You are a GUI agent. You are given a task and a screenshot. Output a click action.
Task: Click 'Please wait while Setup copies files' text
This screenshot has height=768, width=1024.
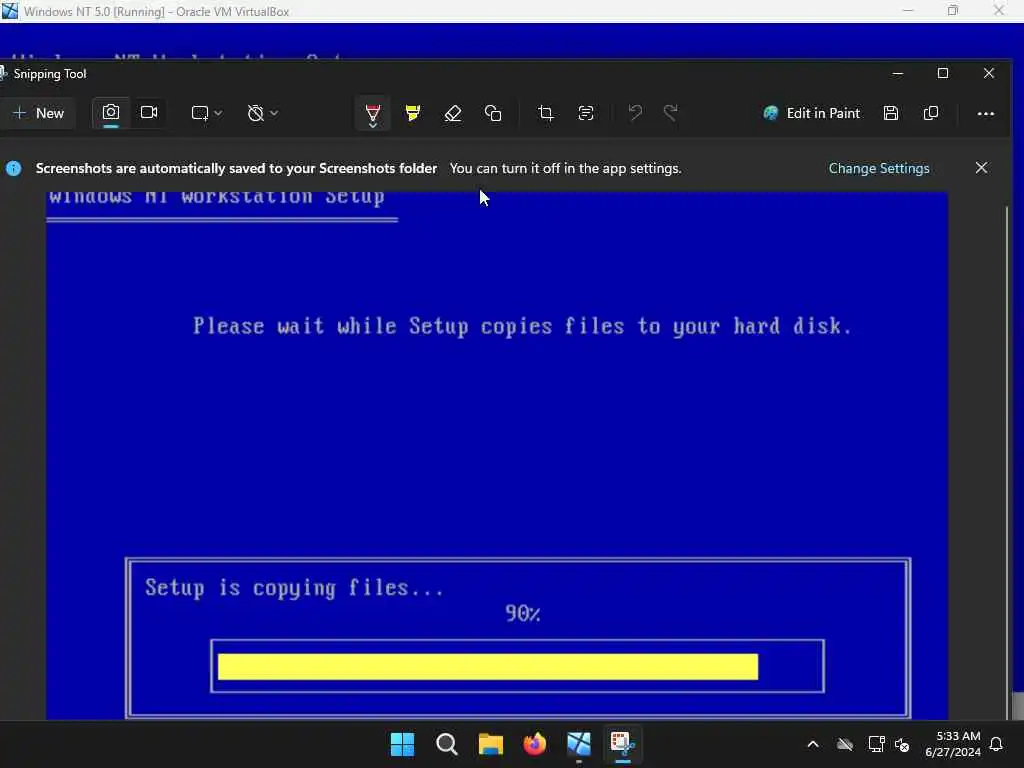pos(523,326)
